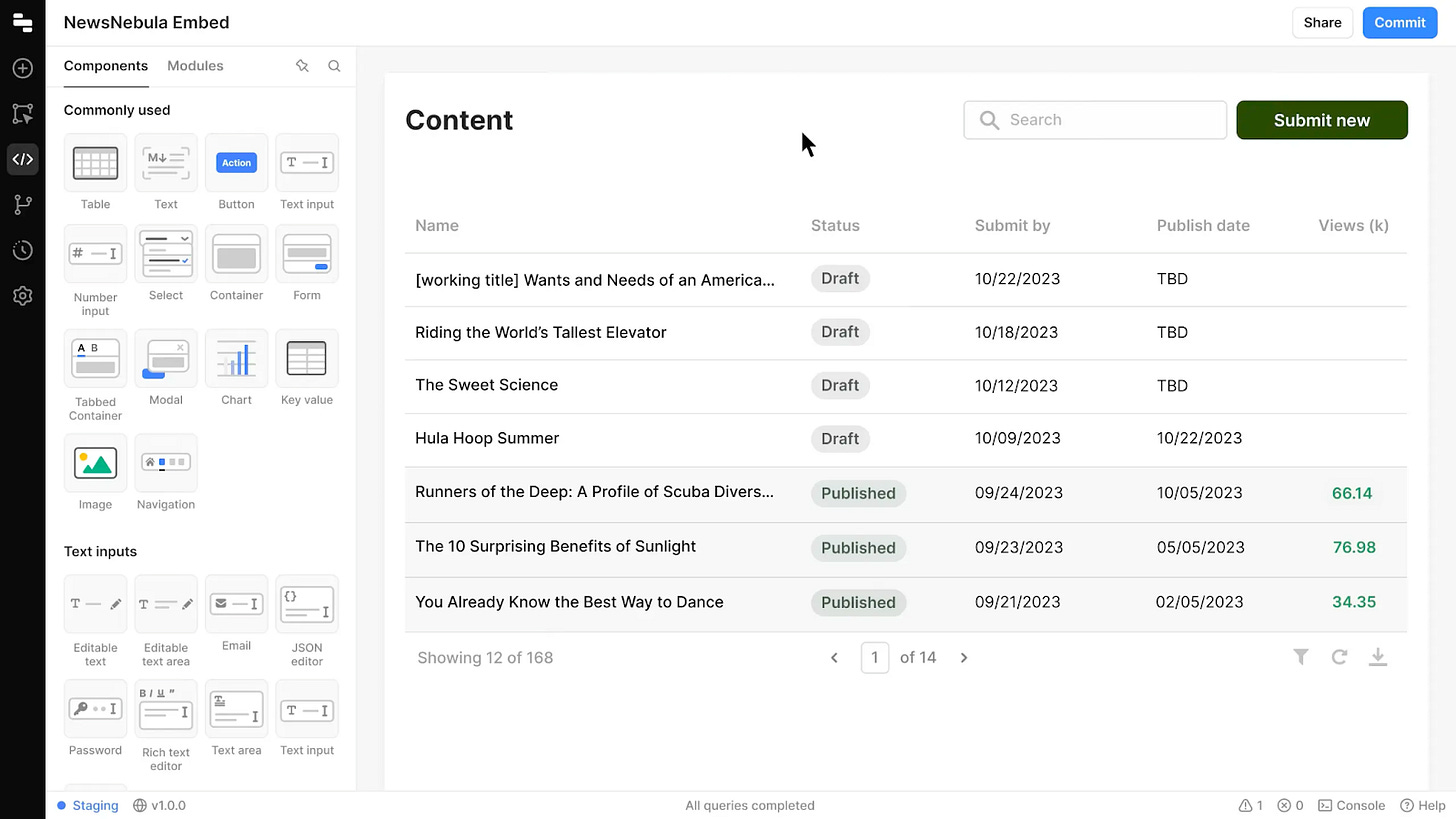Pin the components panel

click(x=302, y=66)
